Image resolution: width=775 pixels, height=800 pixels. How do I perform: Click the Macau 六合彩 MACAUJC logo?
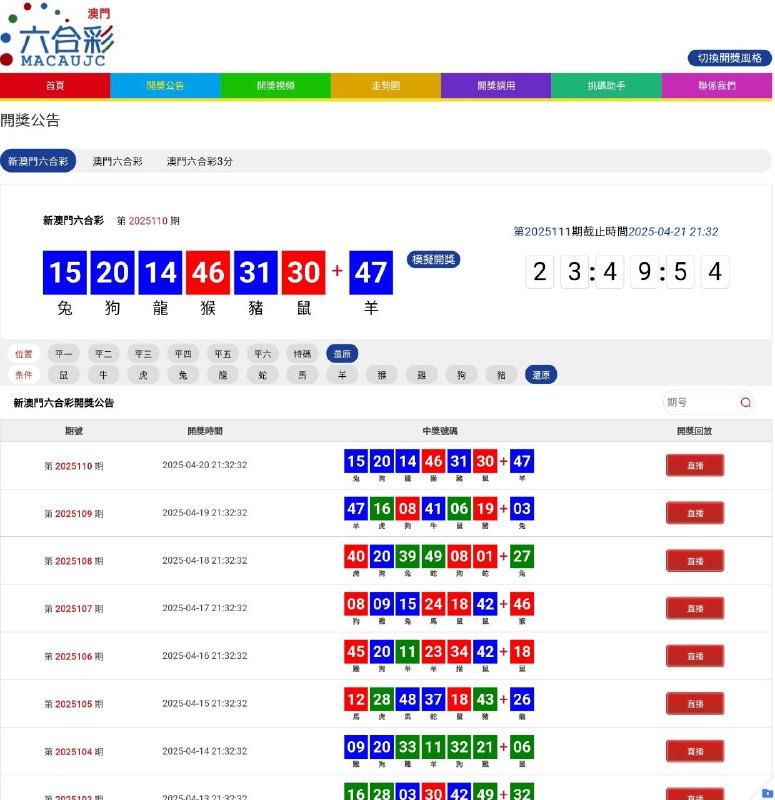57,35
